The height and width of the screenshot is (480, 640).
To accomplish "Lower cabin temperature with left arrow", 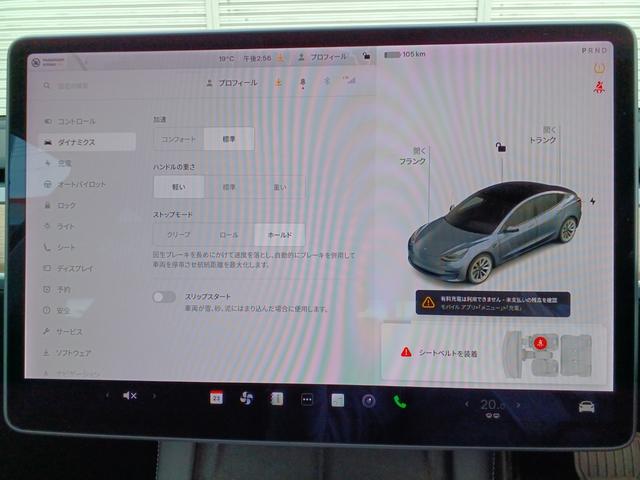I will (x=467, y=404).
